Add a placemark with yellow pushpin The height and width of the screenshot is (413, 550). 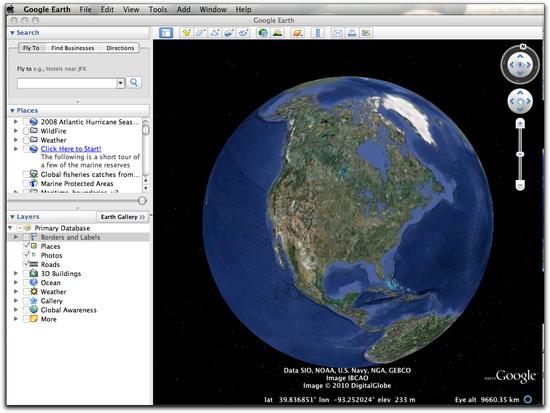click(186, 33)
